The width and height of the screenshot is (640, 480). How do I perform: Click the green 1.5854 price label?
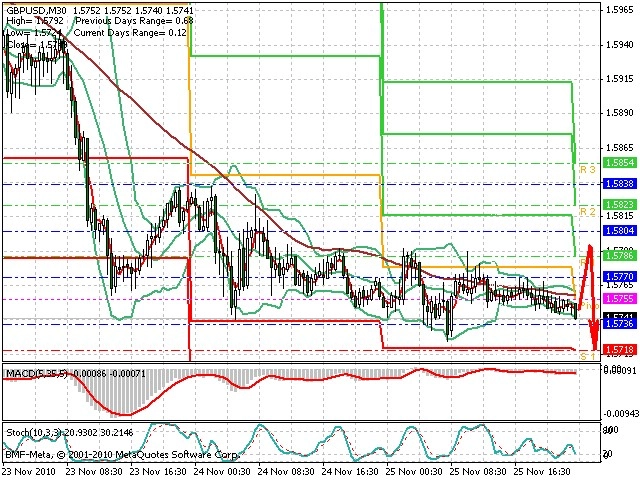pyautogui.click(x=620, y=162)
